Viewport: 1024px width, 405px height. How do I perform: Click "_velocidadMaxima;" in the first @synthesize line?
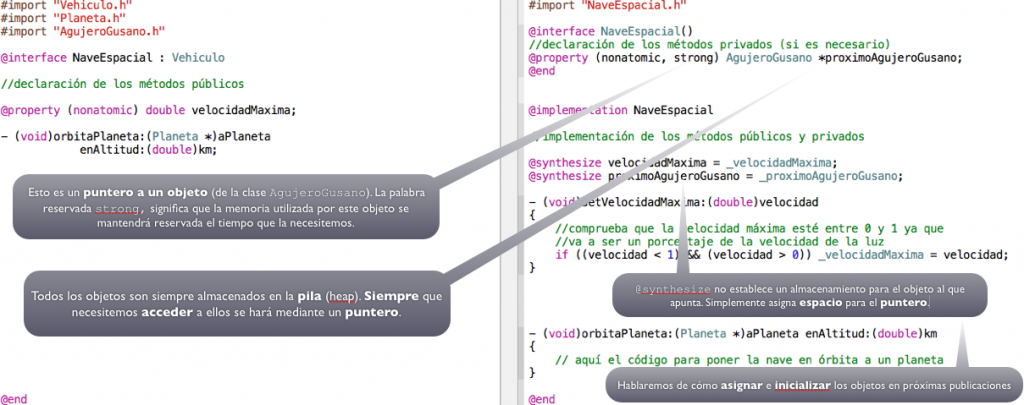tap(782, 162)
